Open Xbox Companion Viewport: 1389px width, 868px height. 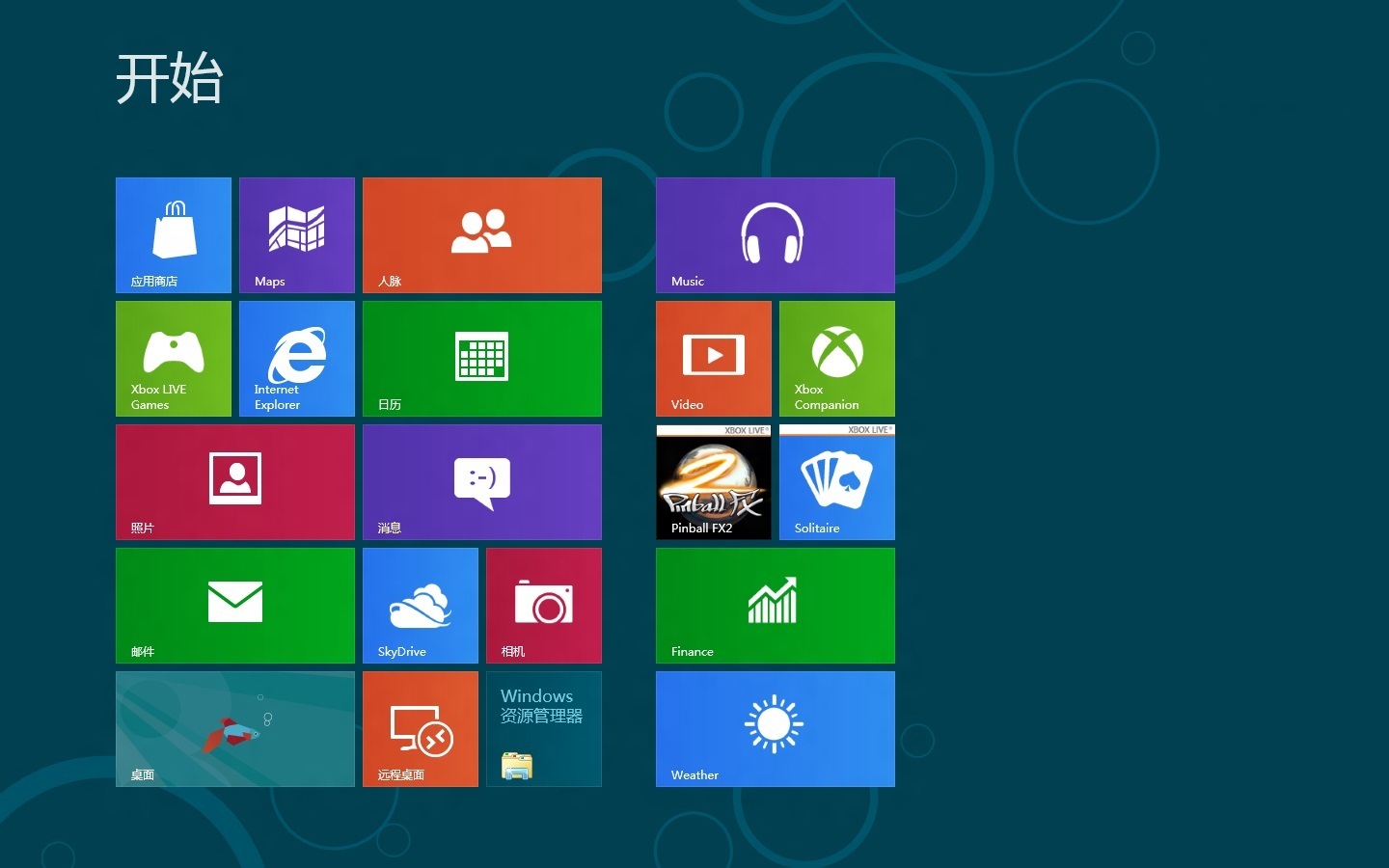click(835, 358)
